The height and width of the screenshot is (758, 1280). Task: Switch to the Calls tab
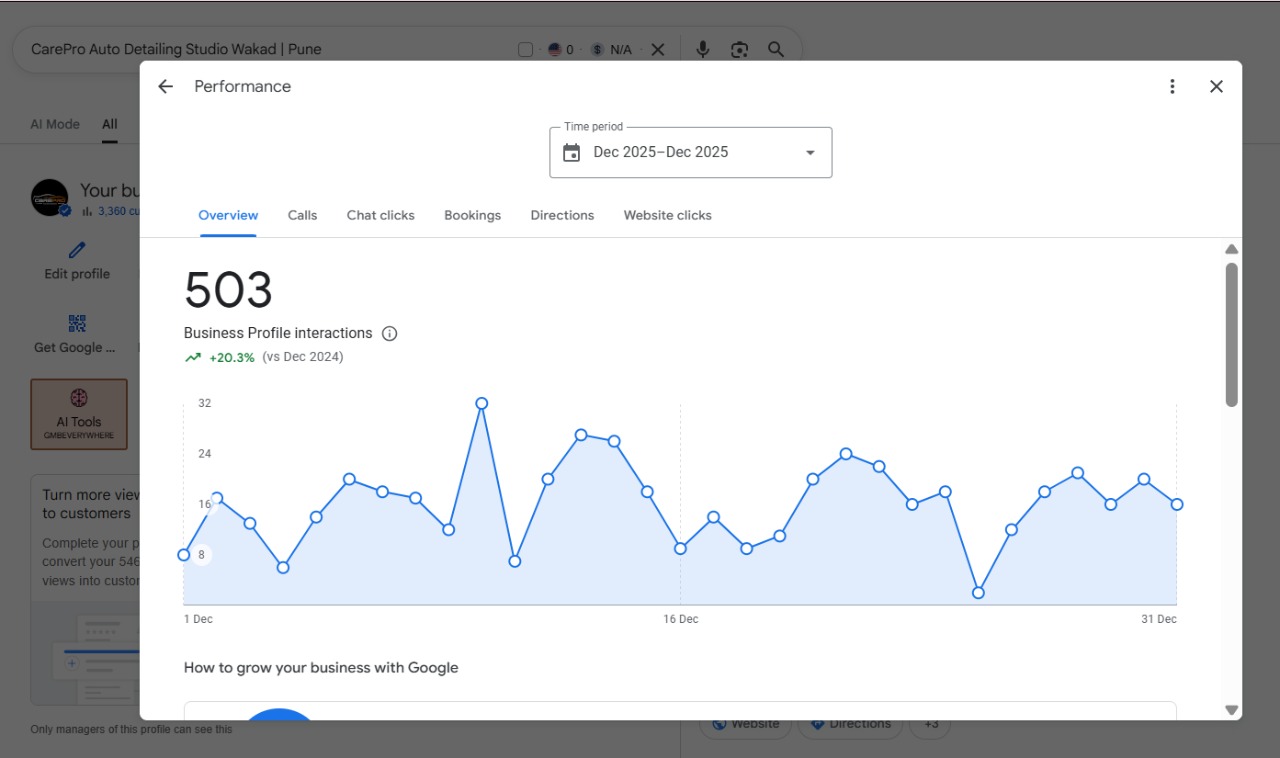pos(302,215)
